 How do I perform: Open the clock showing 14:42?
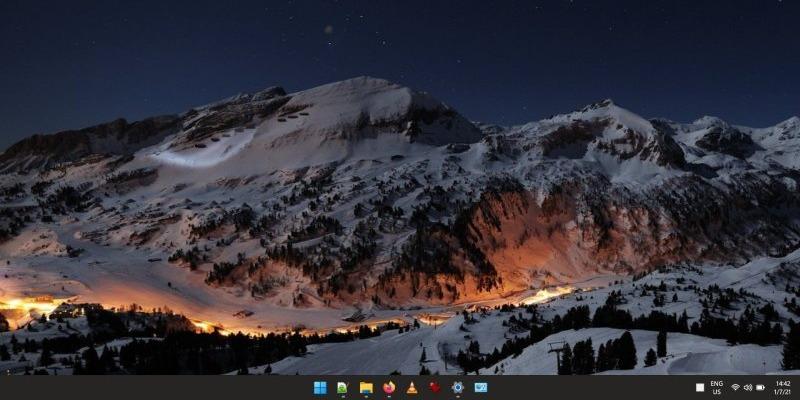click(x=783, y=387)
